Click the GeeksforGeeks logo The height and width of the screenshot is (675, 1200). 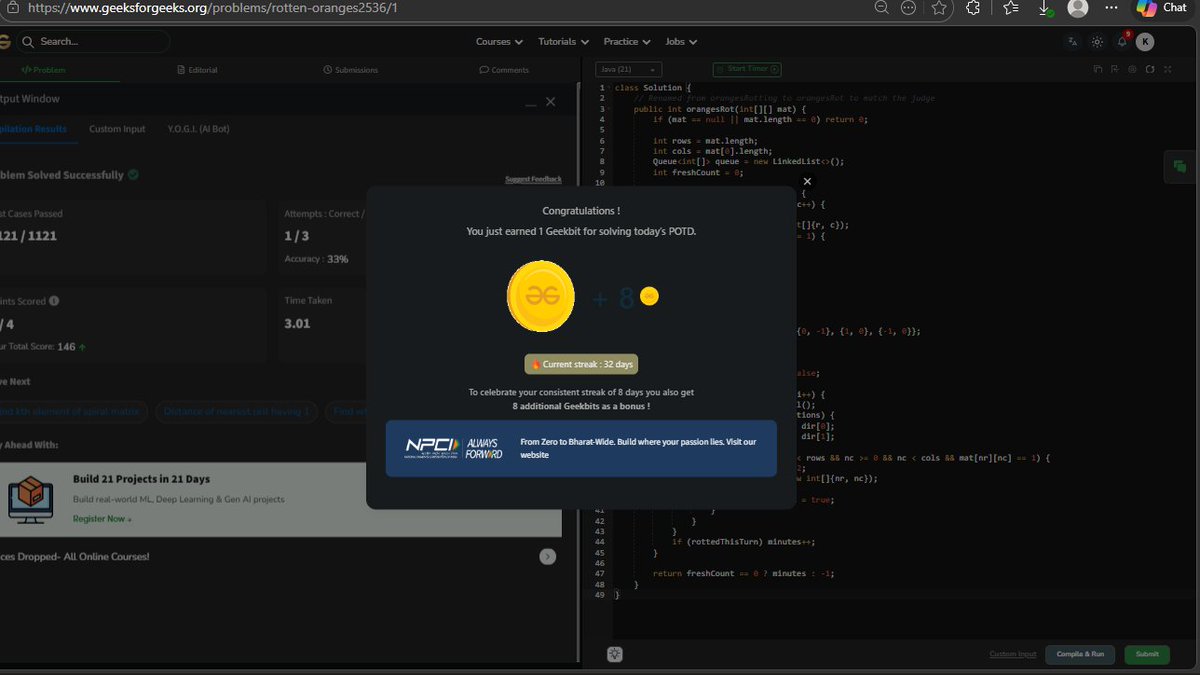[5, 42]
